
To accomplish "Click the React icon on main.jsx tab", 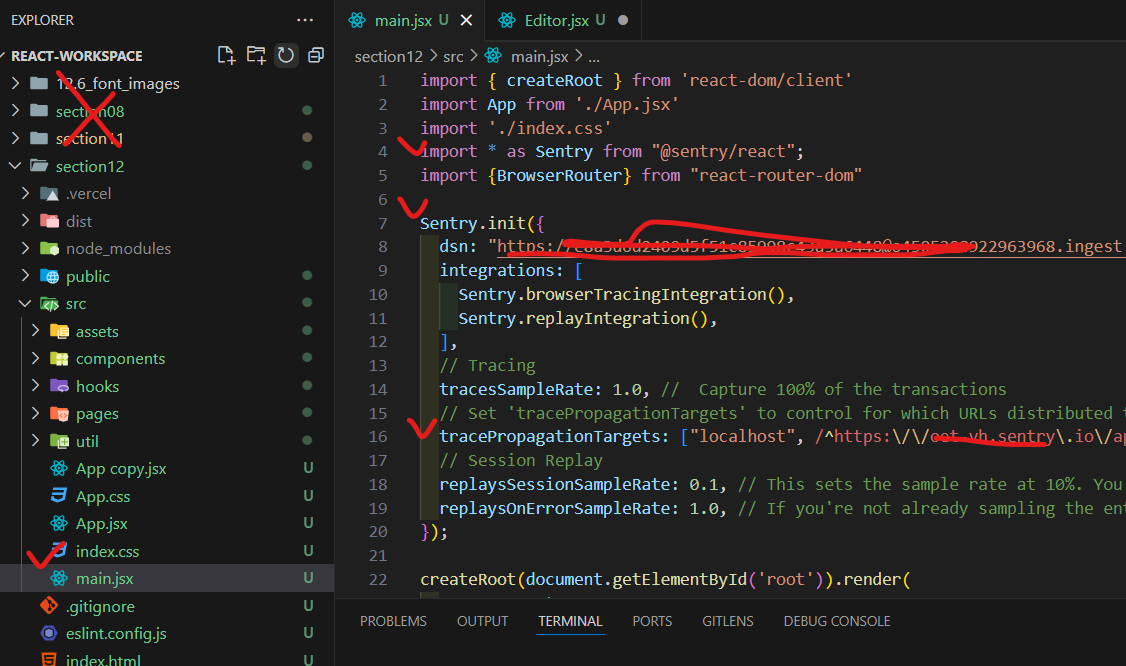I will point(357,20).
